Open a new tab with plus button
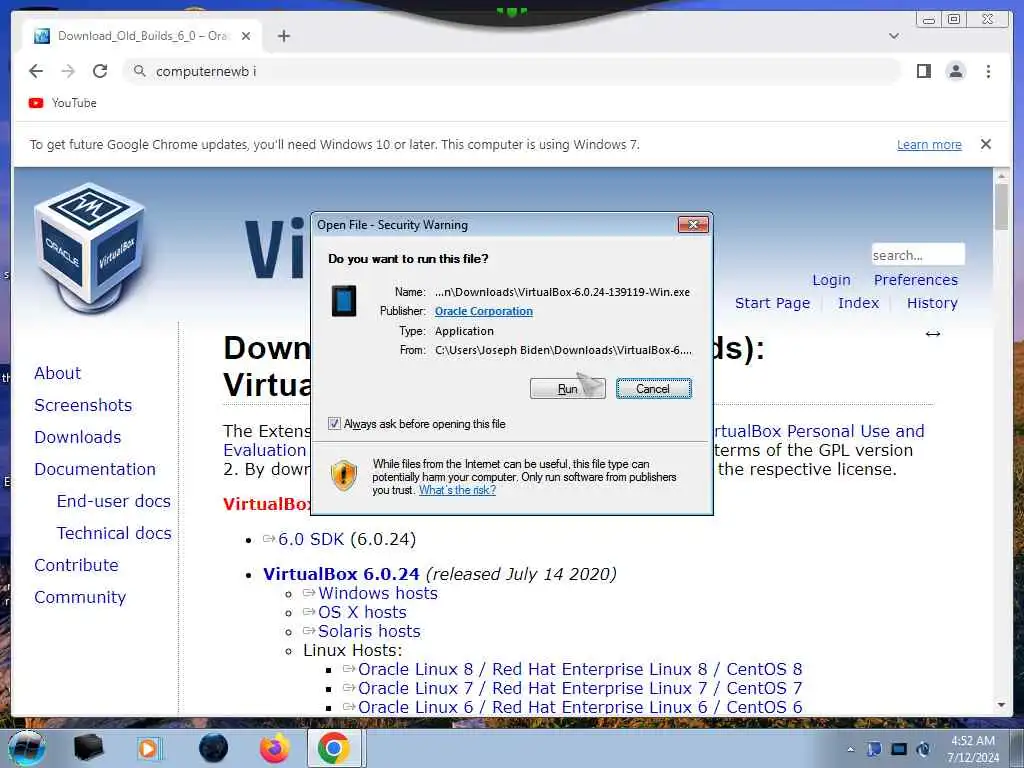 [x=283, y=36]
